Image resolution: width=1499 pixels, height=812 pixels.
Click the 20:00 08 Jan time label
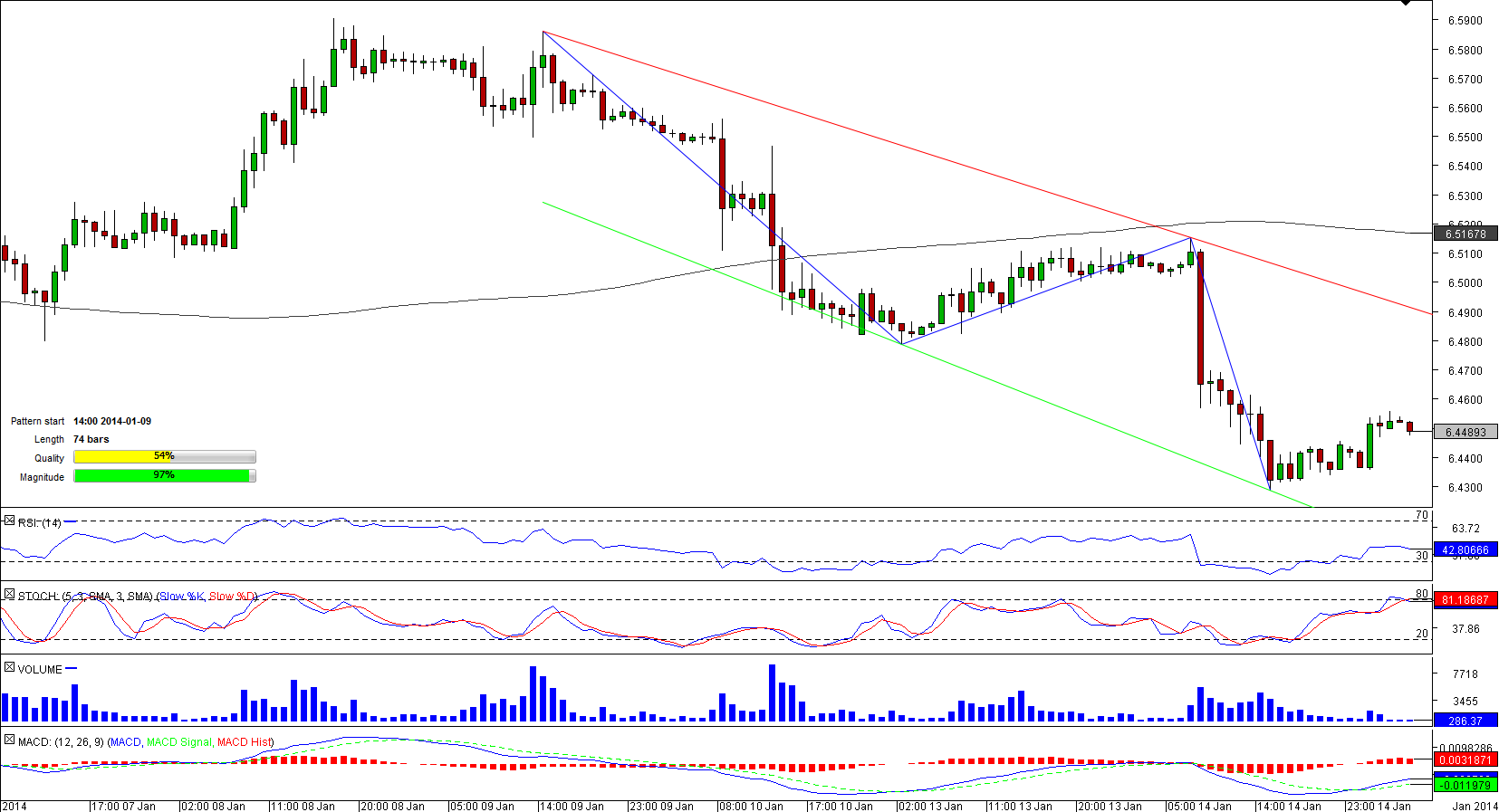click(x=393, y=807)
